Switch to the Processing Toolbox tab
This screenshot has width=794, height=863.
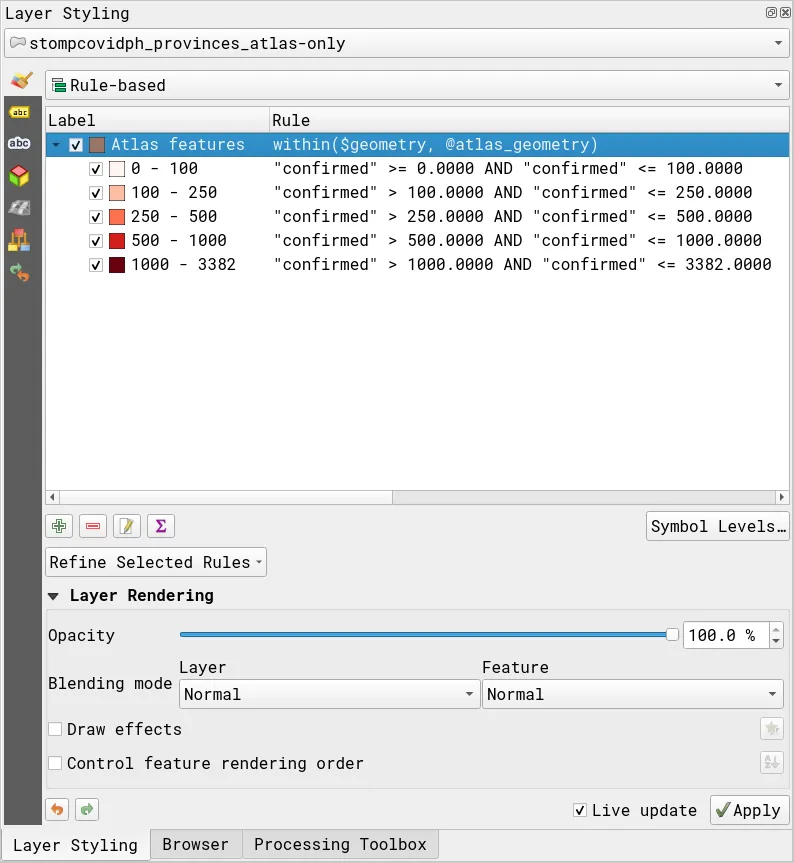pos(340,844)
